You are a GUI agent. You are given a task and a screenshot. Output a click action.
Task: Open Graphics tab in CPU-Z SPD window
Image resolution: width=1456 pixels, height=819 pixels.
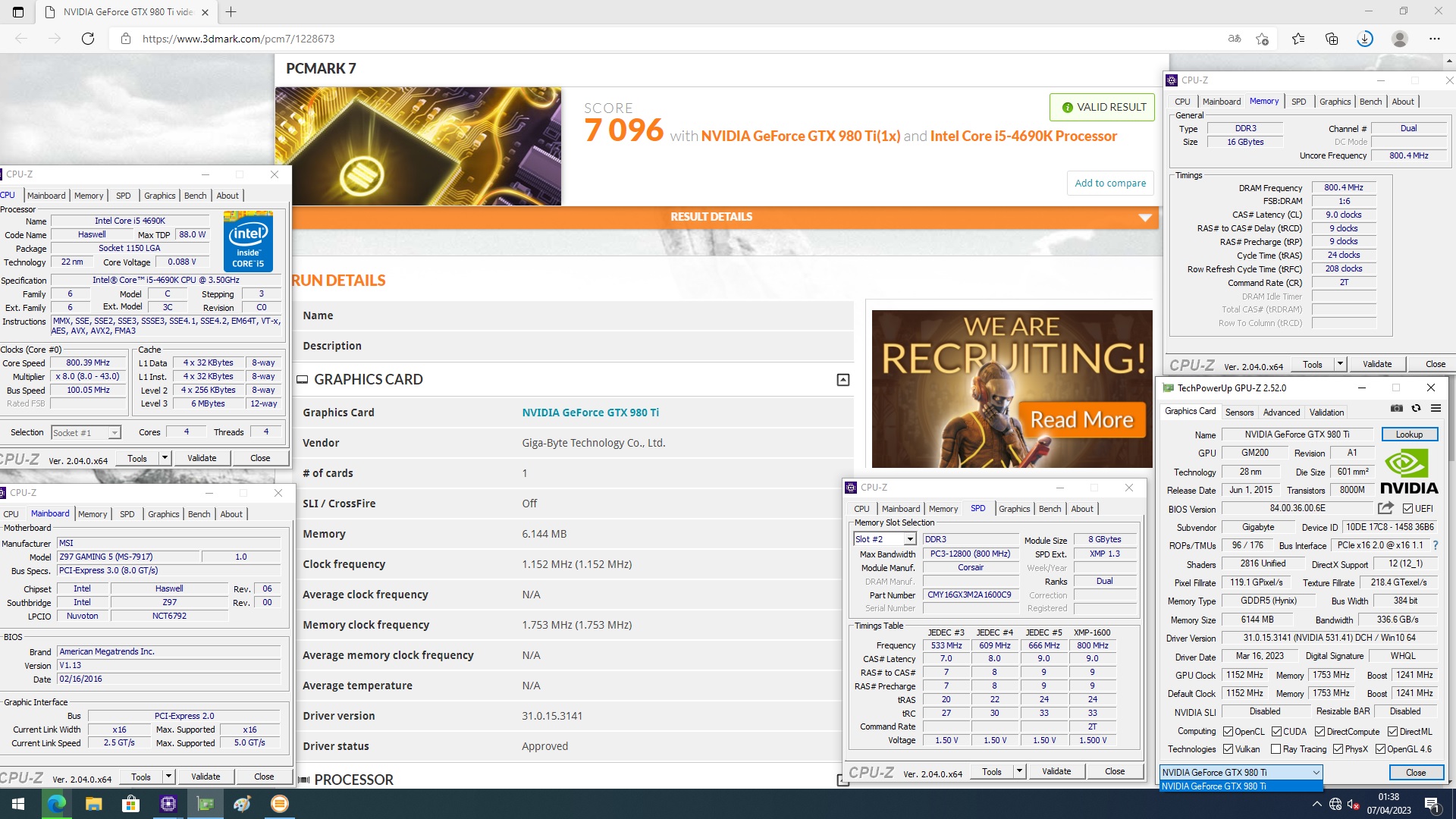(x=1014, y=509)
